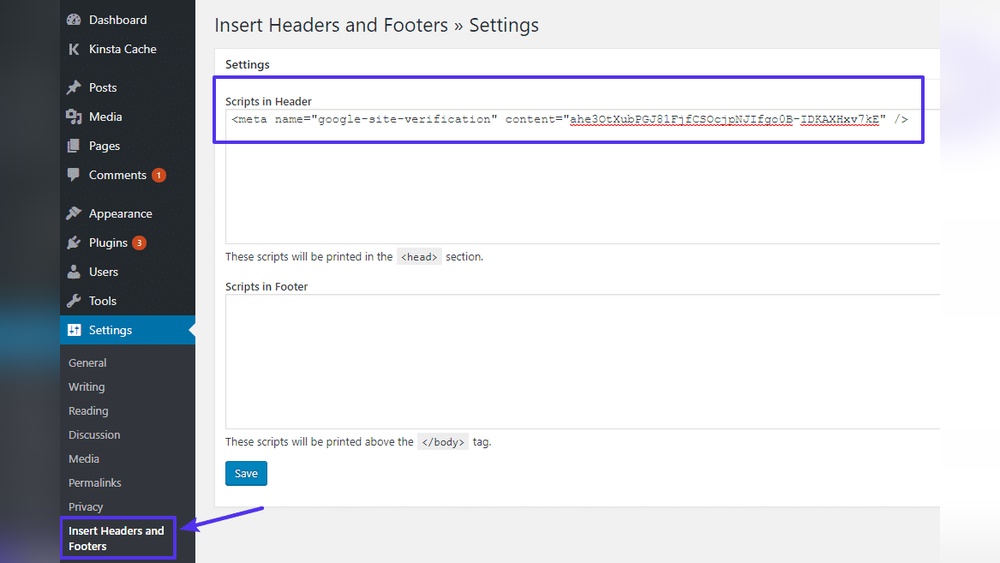Click inside the Scripts in Header textarea
Image resolution: width=1000 pixels, height=563 pixels.
pyautogui.click(x=582, y=177)
